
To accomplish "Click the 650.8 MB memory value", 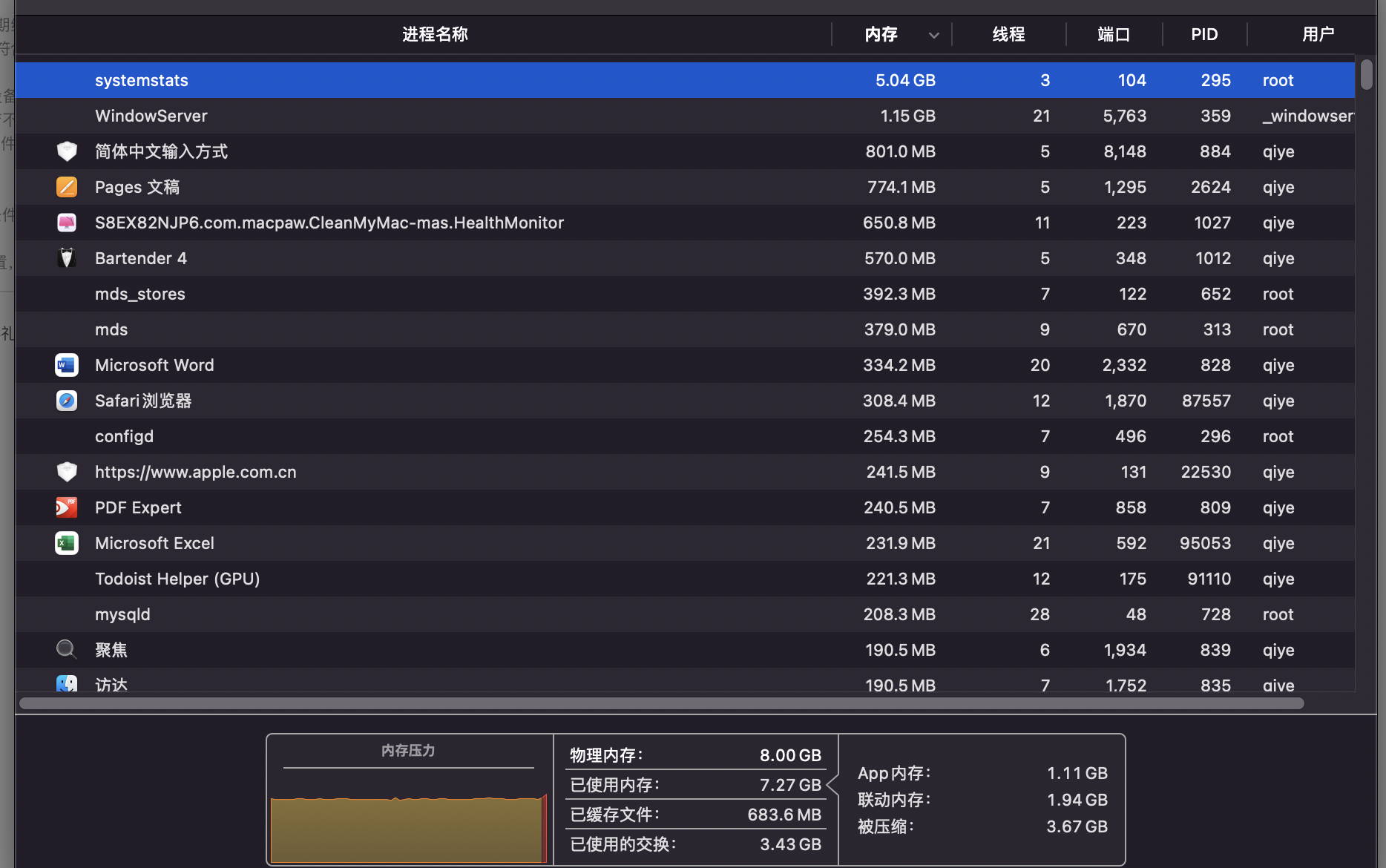I will [899, 223].
